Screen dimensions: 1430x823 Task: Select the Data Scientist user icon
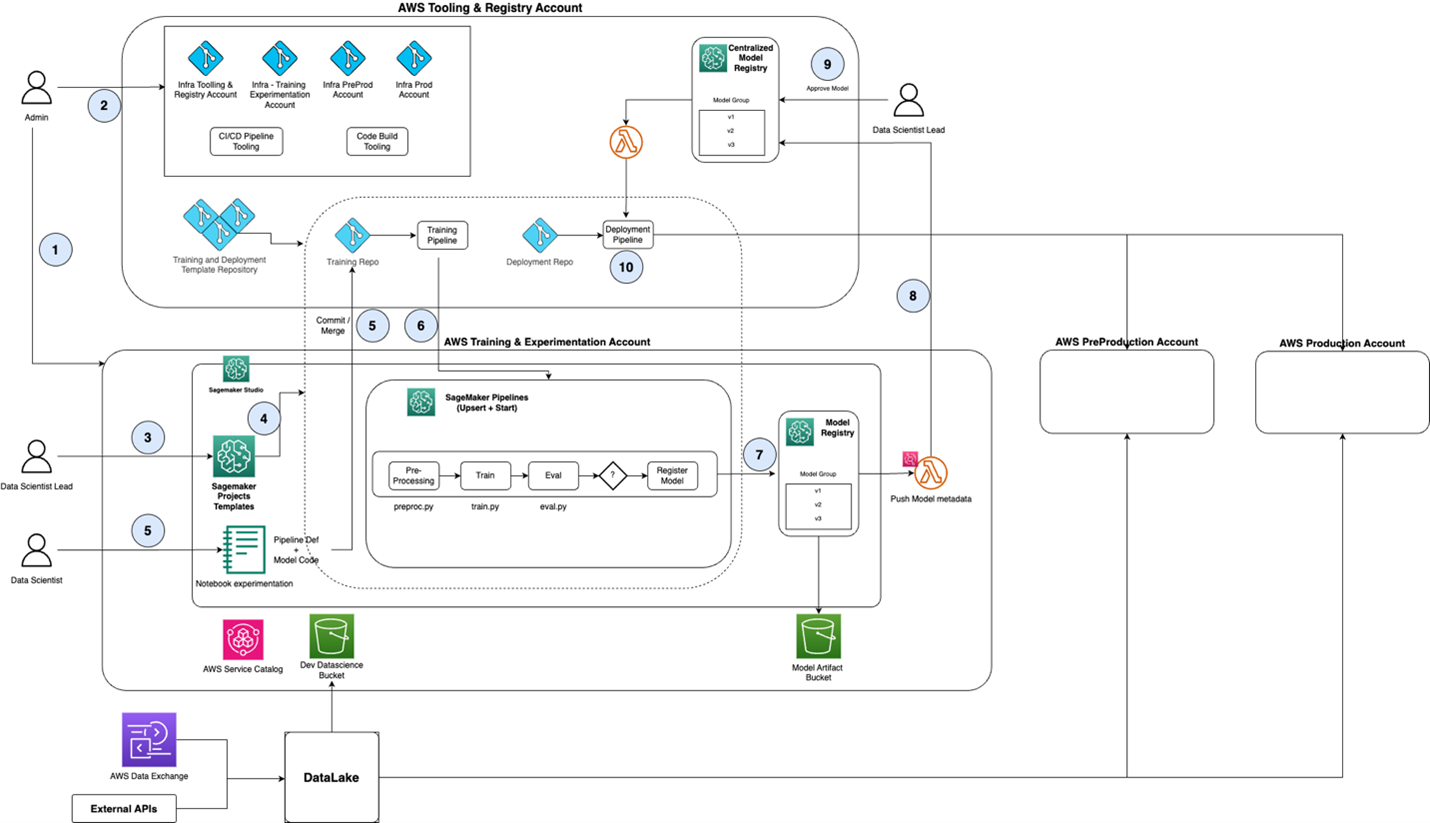(x=36, y=551)
